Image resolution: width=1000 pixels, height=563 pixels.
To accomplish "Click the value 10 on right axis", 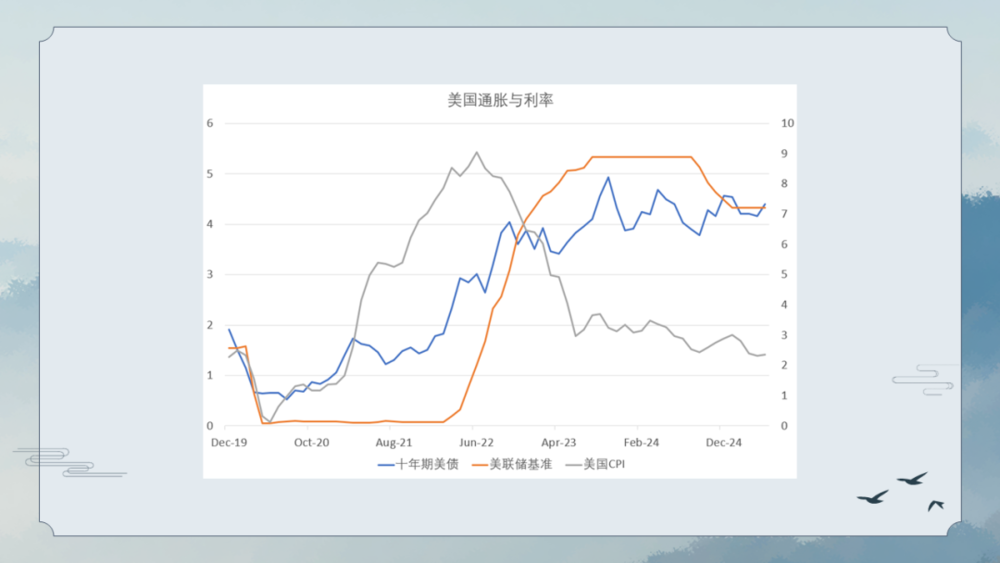I will (x=787, y=123).
